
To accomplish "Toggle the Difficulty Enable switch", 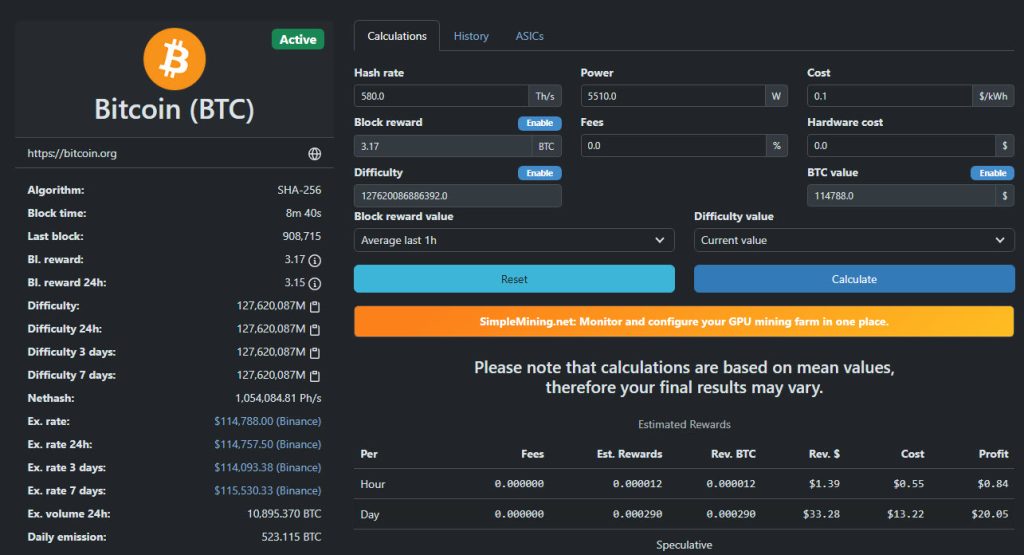I will (539, 173).
